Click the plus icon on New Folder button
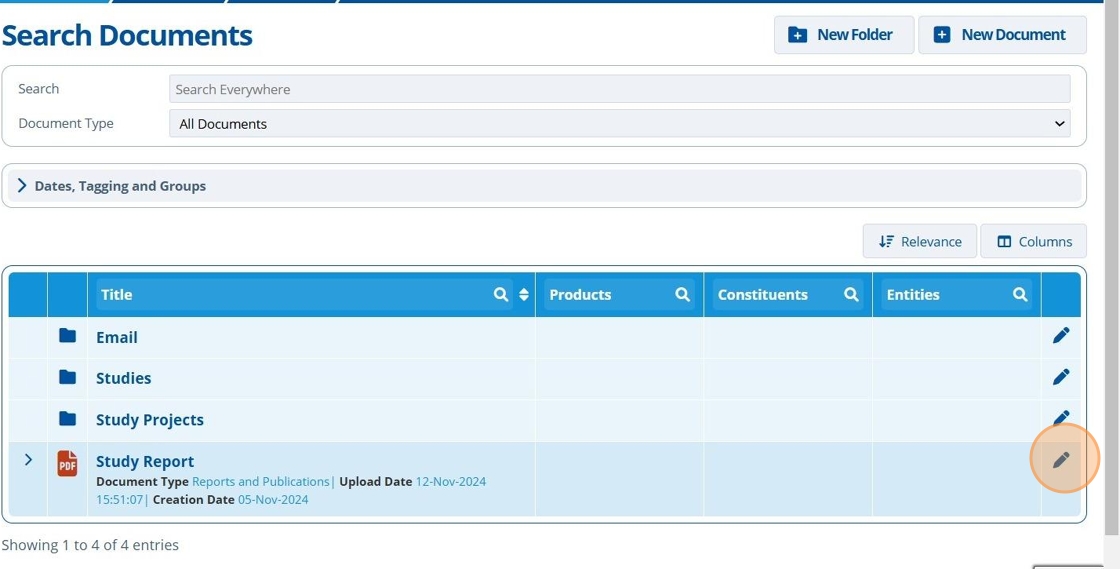Viewport: 1120px width, 569px height. pyautogui.click(x=797, y=35)
